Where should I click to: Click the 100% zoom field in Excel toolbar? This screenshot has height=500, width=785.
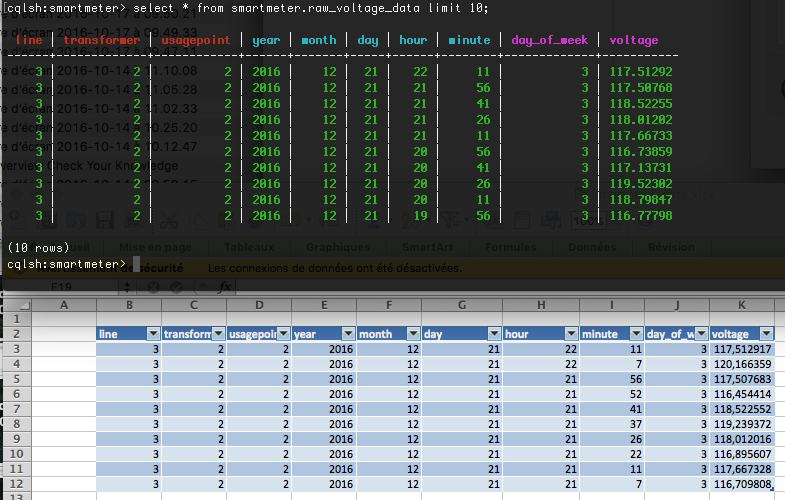pos(588,220)
